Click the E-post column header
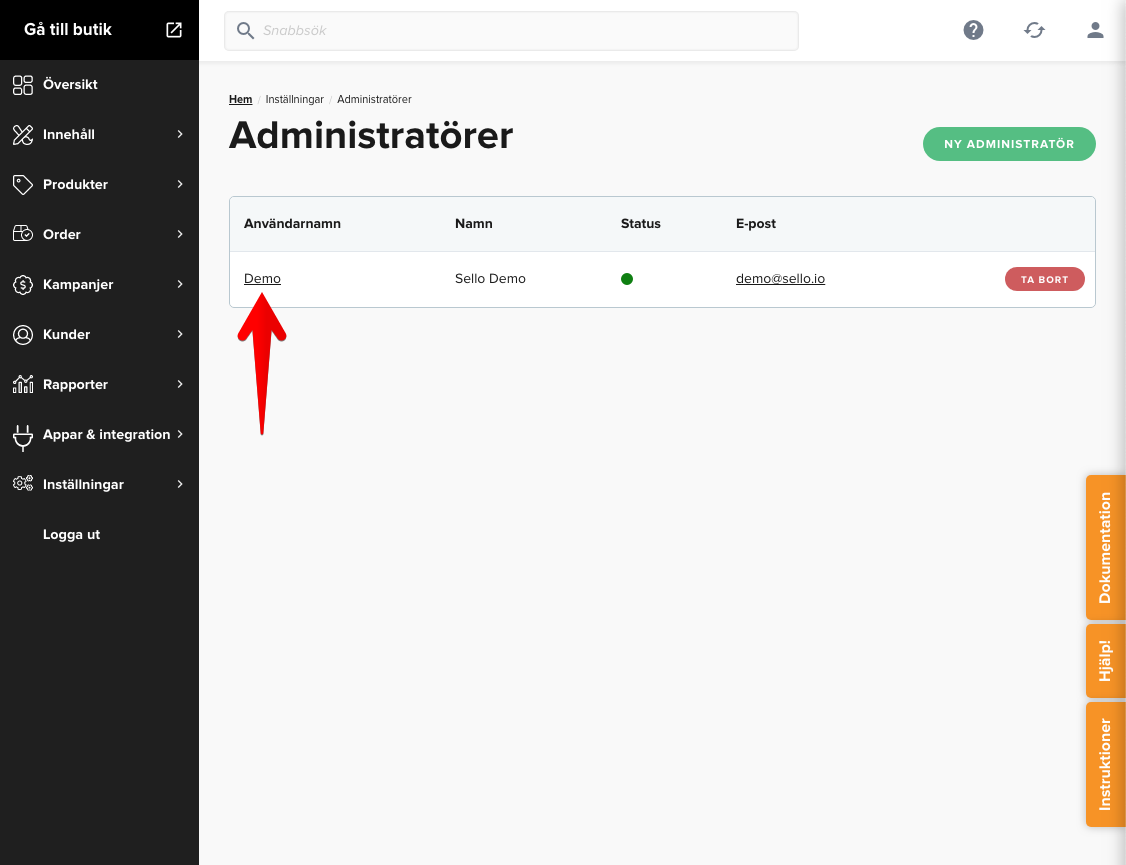 tap(756, 224)
